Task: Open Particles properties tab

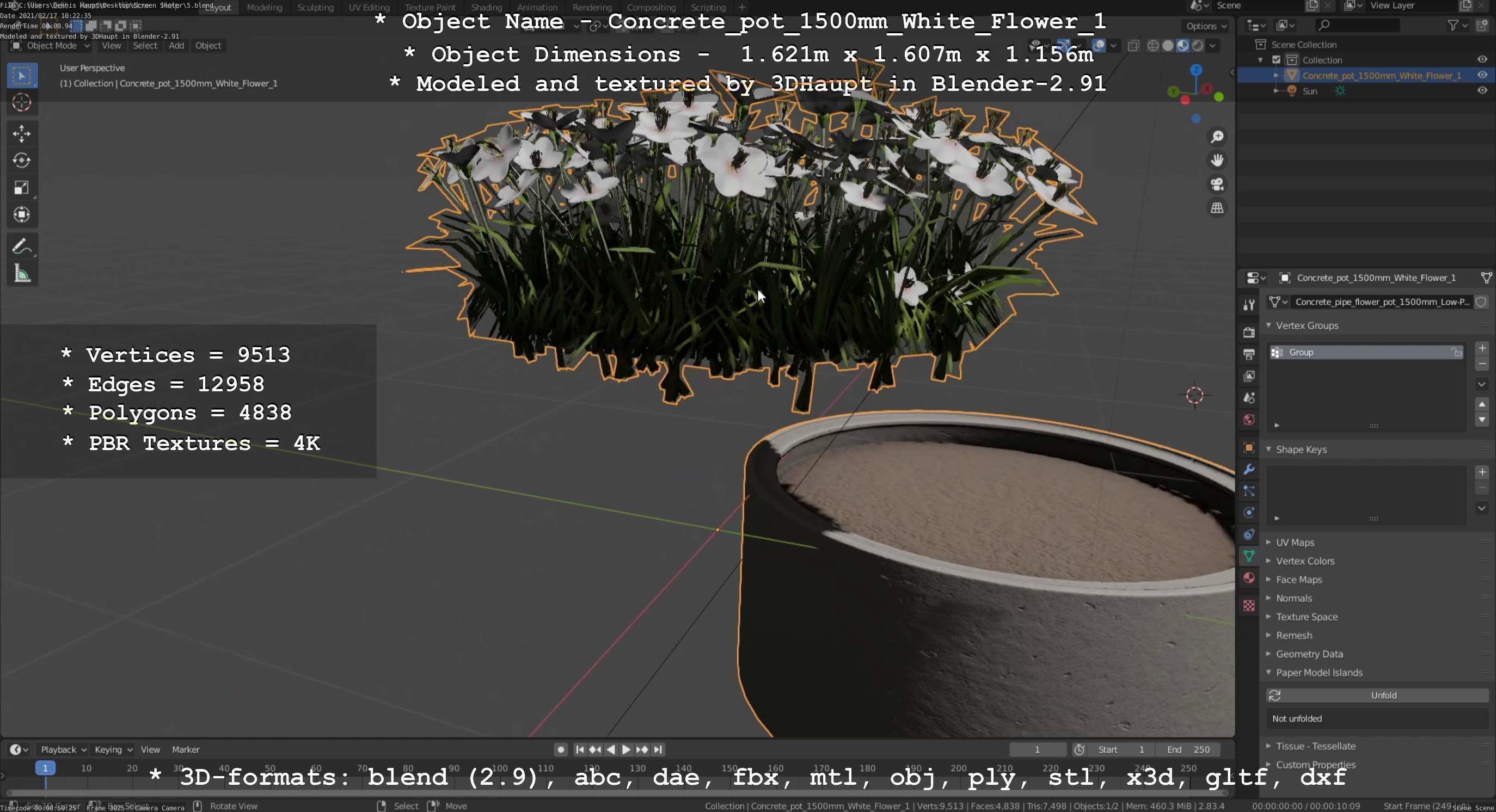Action: coord(1249,491)
